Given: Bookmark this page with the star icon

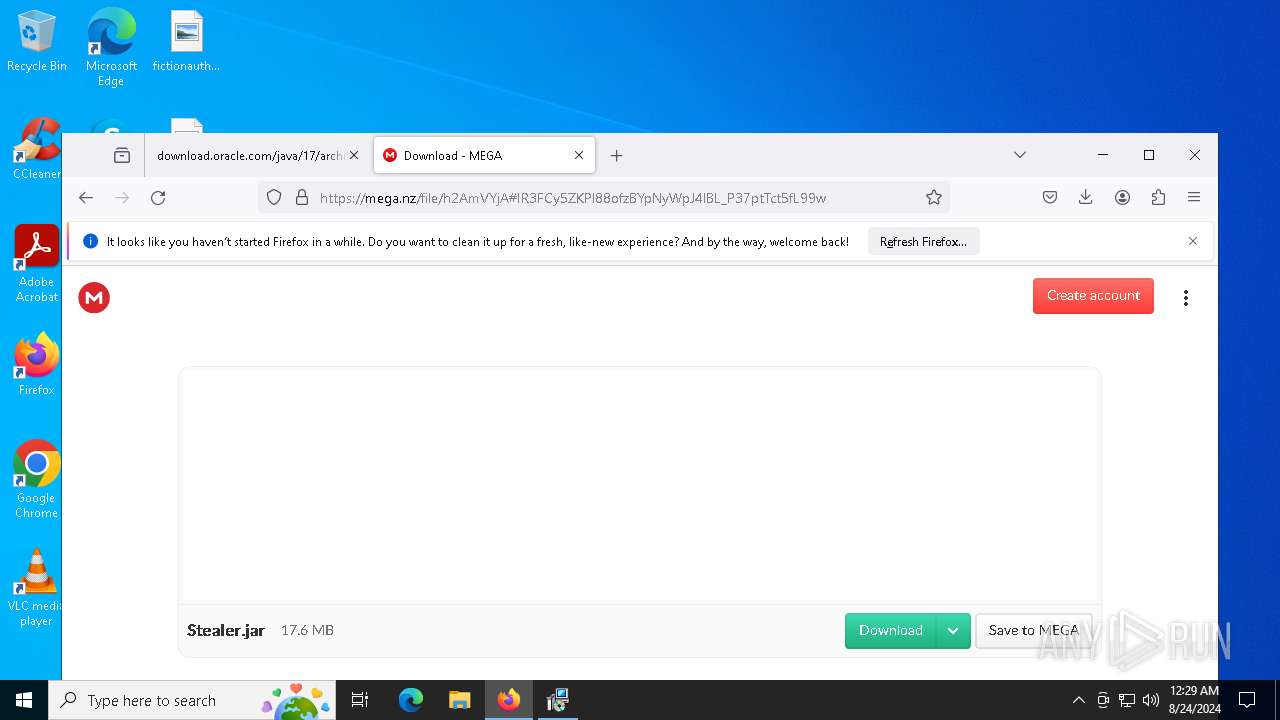Looking at the screenshot, I should point(934,198).
